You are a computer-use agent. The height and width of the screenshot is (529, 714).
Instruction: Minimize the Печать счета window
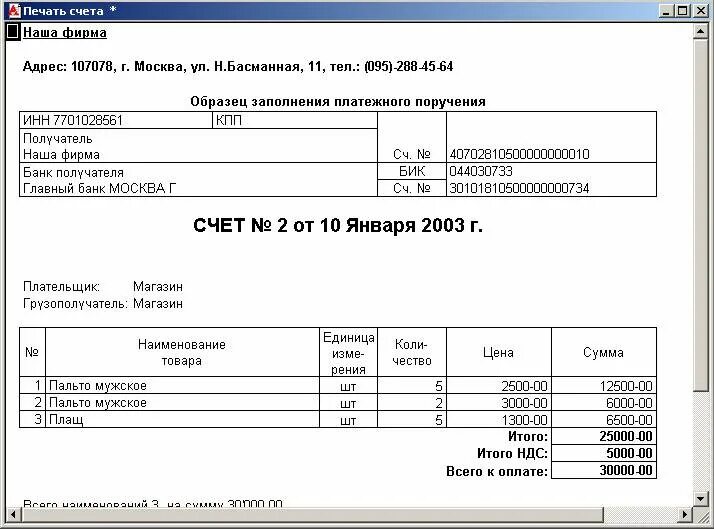tap(667, 11)
